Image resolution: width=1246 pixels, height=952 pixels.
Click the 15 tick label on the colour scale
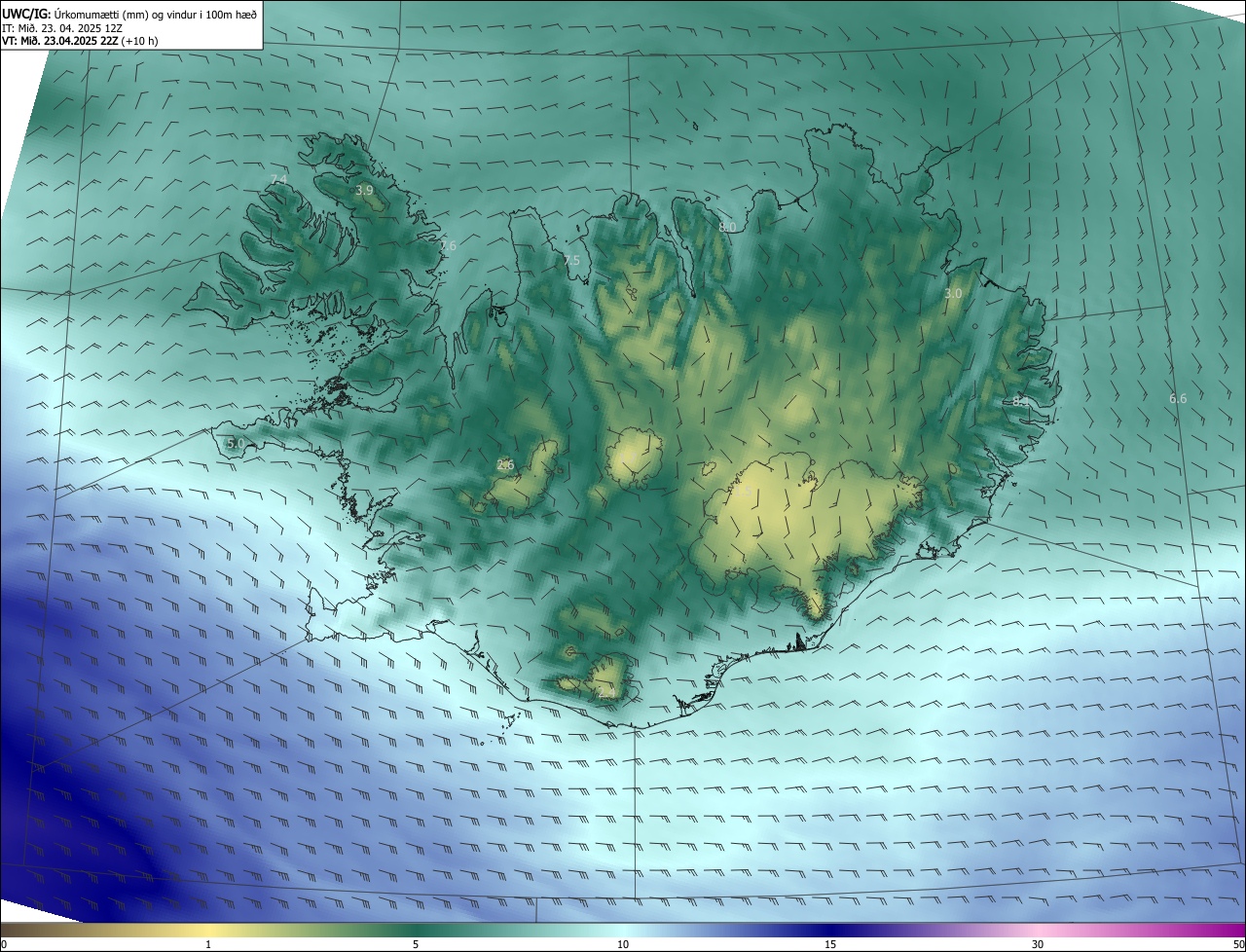click(x=830, y=944)
